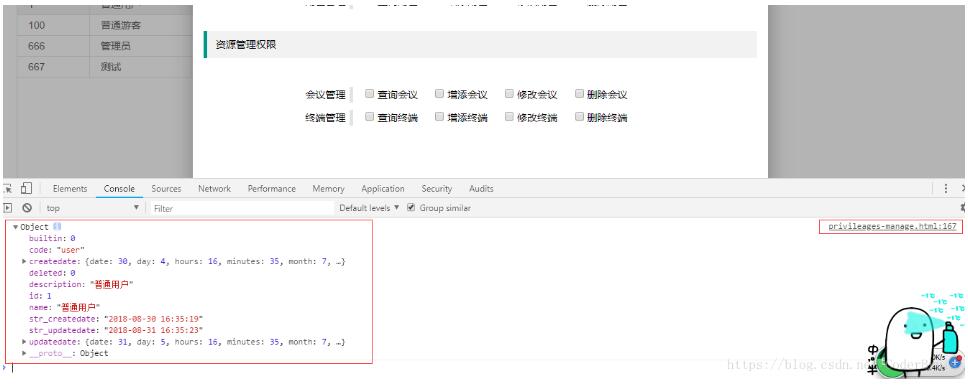Check the 修改会议 checkbox
The height and width of the screenshot is (391, 968).
pyautogui.click(x=509, y=94)
